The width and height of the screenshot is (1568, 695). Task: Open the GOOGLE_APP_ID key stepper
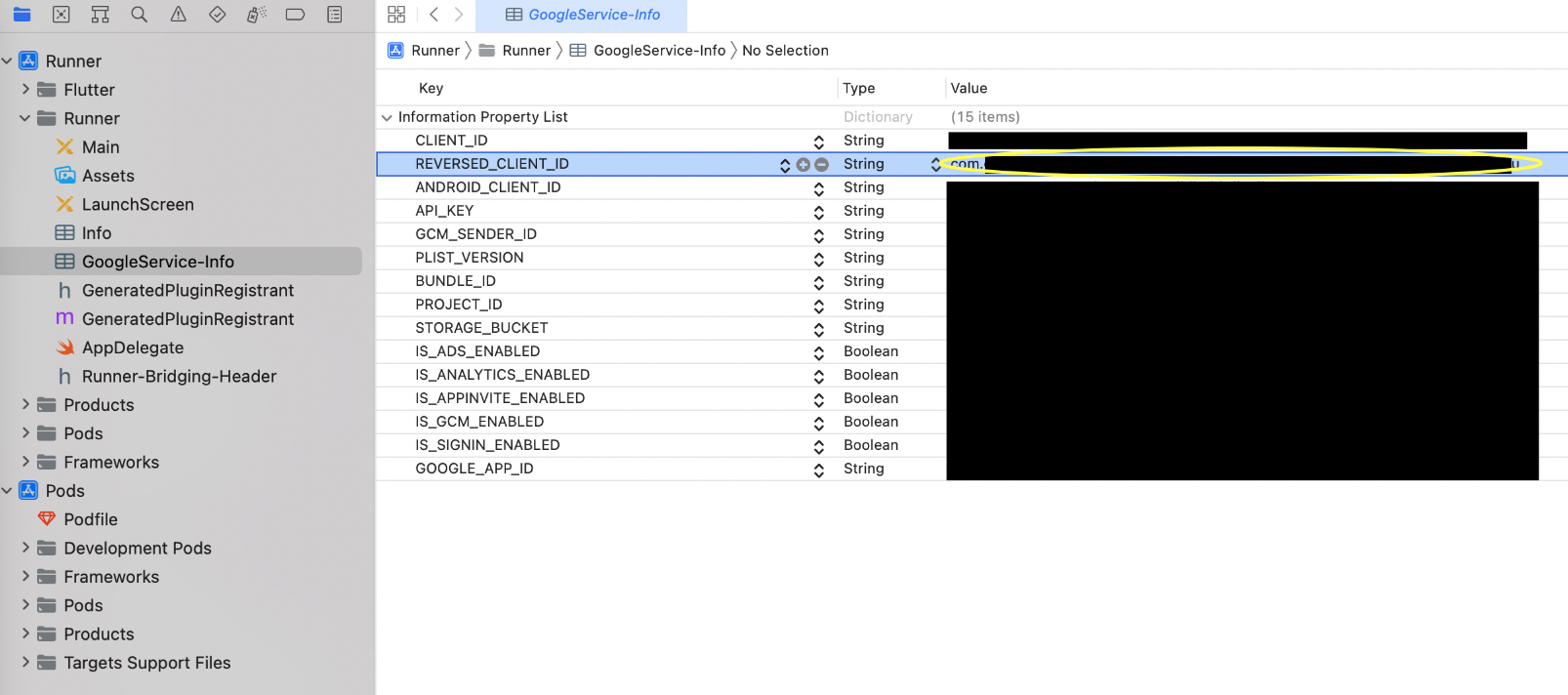coord(819,470)
